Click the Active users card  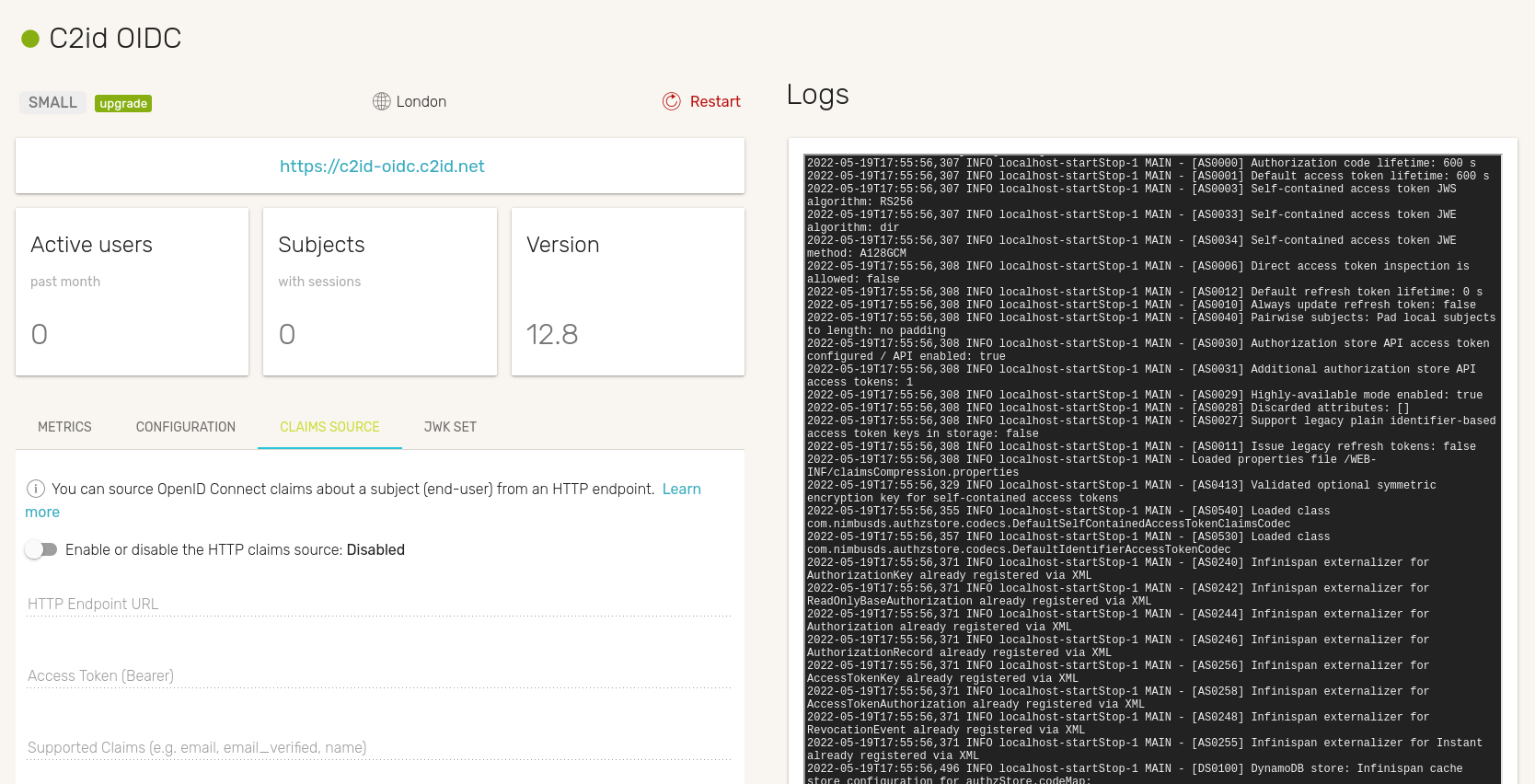click(132, 292)
